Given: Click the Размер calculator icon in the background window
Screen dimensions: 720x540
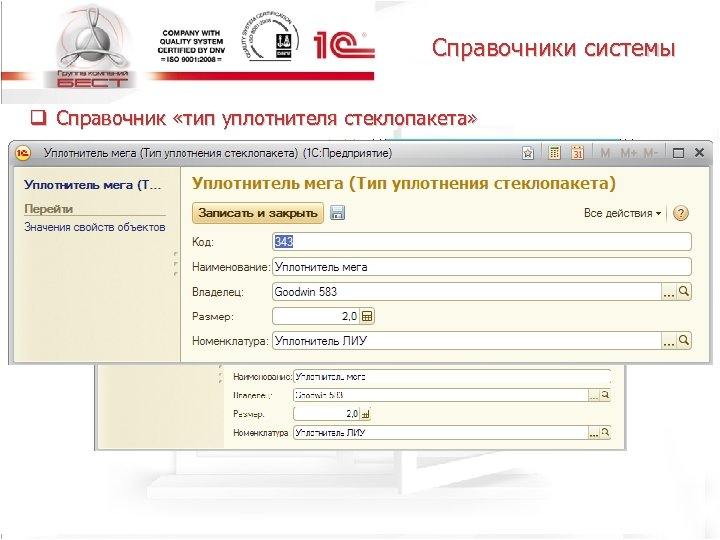Looking at the screenshot, I should point(365,414).
